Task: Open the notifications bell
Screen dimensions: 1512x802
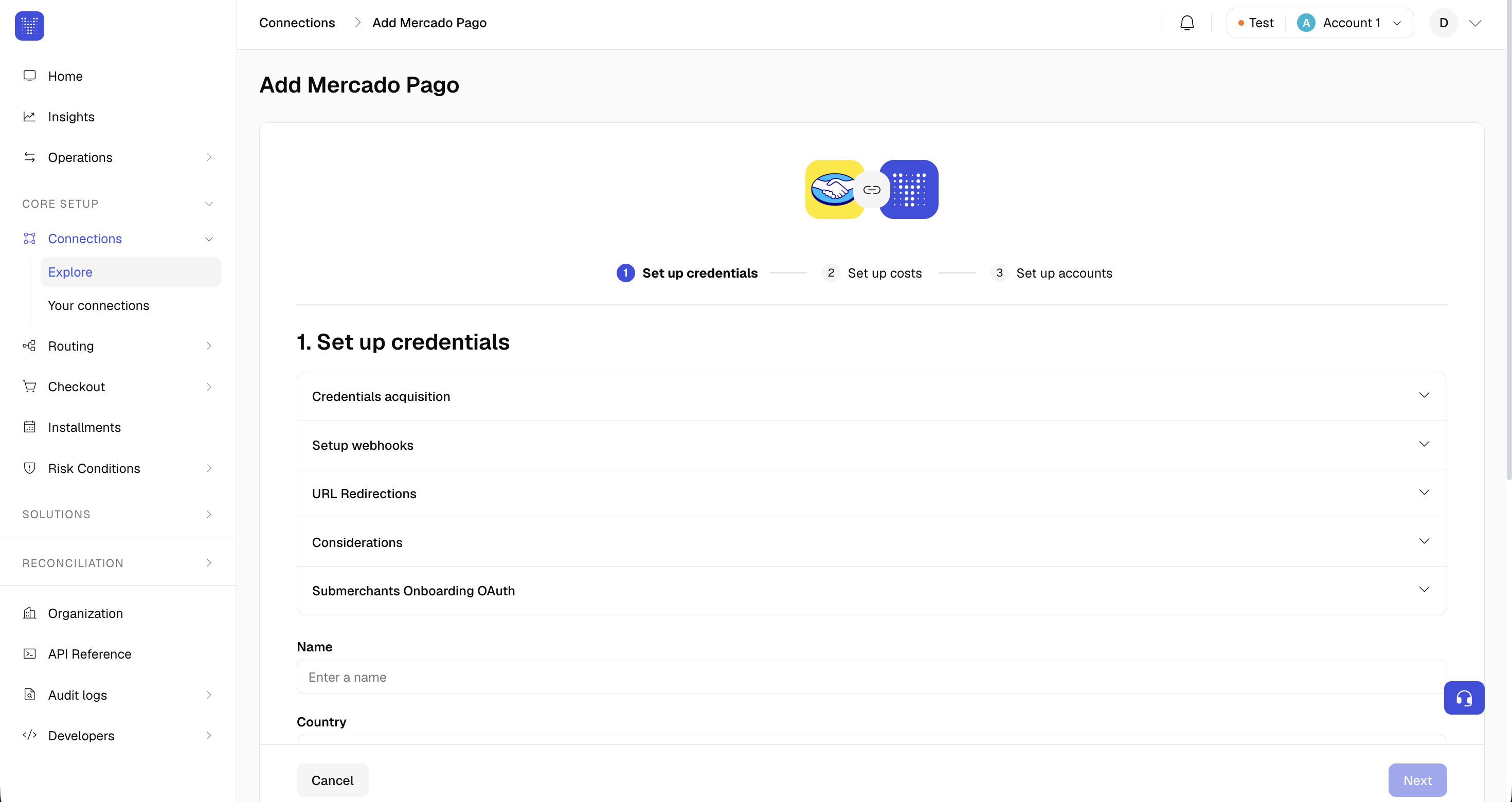Action: click(1187, 23)
